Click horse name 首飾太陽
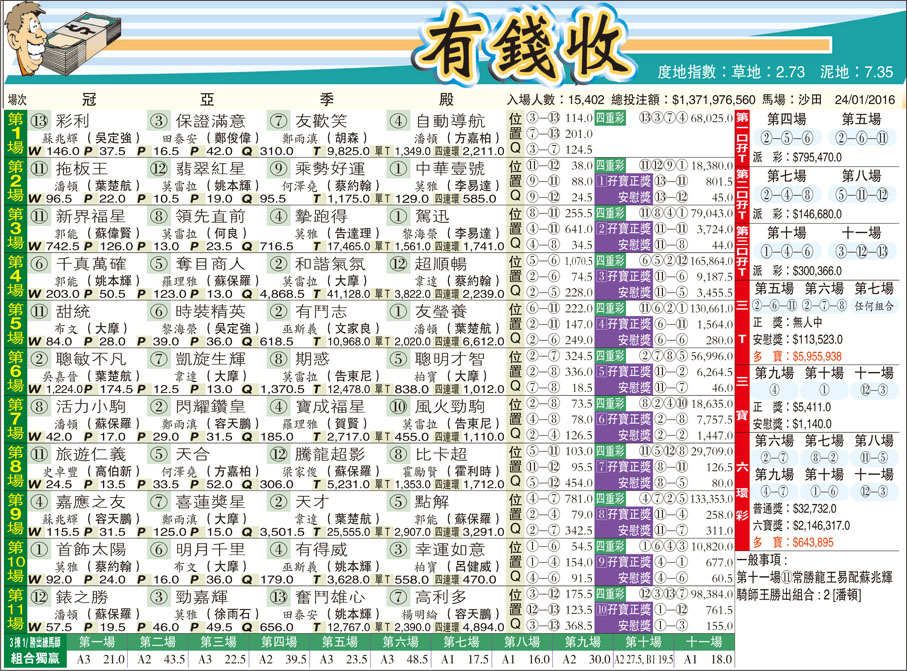This screenshot has width=907, height=671. coord(92,549)
